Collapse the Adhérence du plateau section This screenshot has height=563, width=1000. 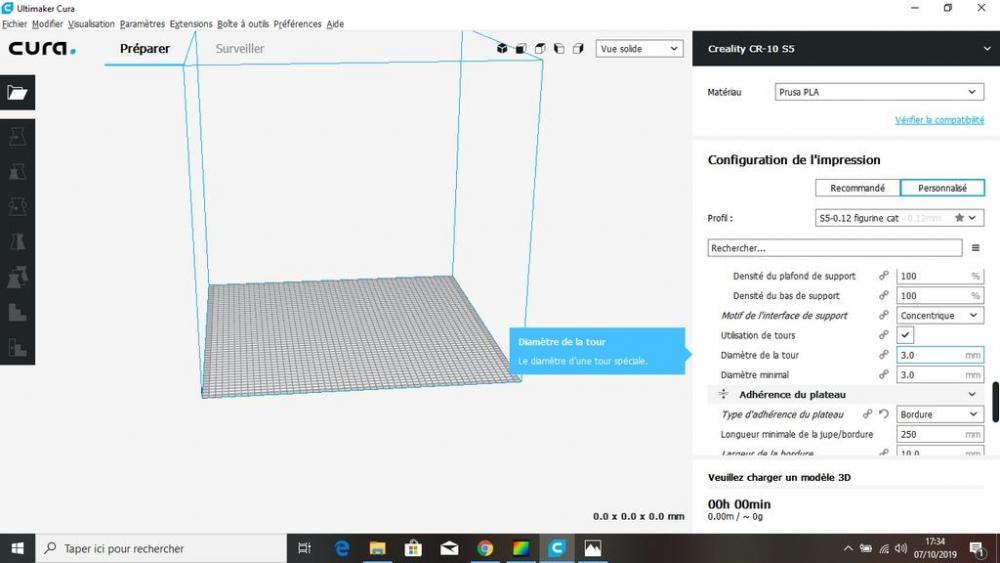pos(846,395)
